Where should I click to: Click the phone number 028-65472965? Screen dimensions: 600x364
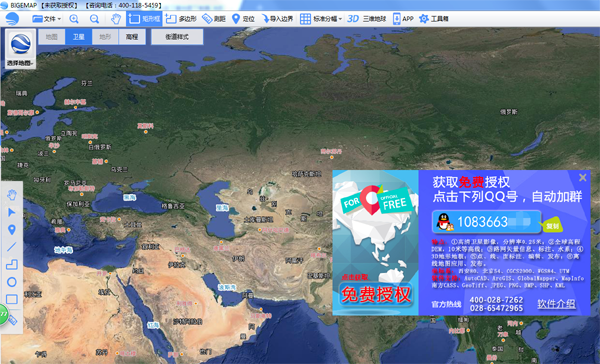click(496, 308)
